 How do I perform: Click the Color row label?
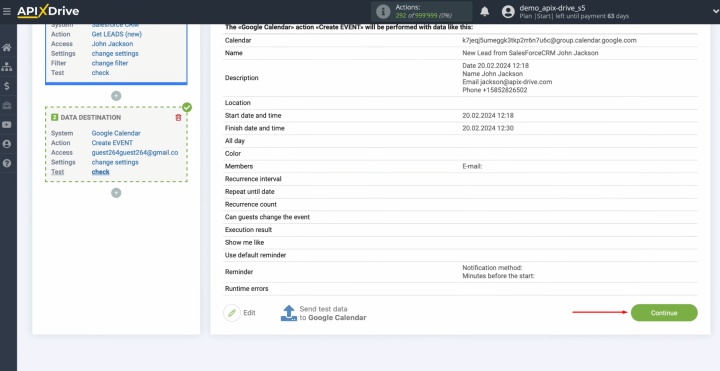click(x=233, y=153)
